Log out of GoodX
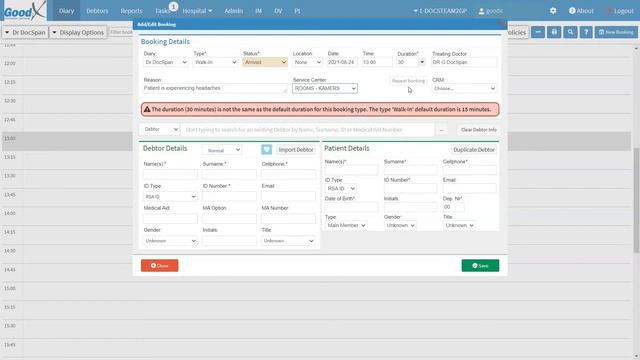 (620, 11)
